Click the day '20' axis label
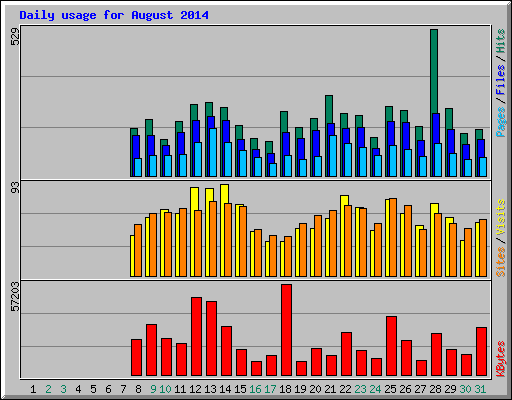The height and width of the screenshot is (400, 512). point(315,389)
